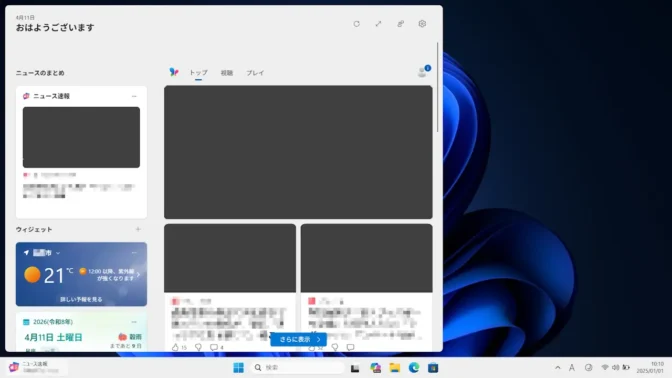The width and height of the screenshot is (672, 378).
Task: Click the battery tray icon
Action: pos(626,368)
